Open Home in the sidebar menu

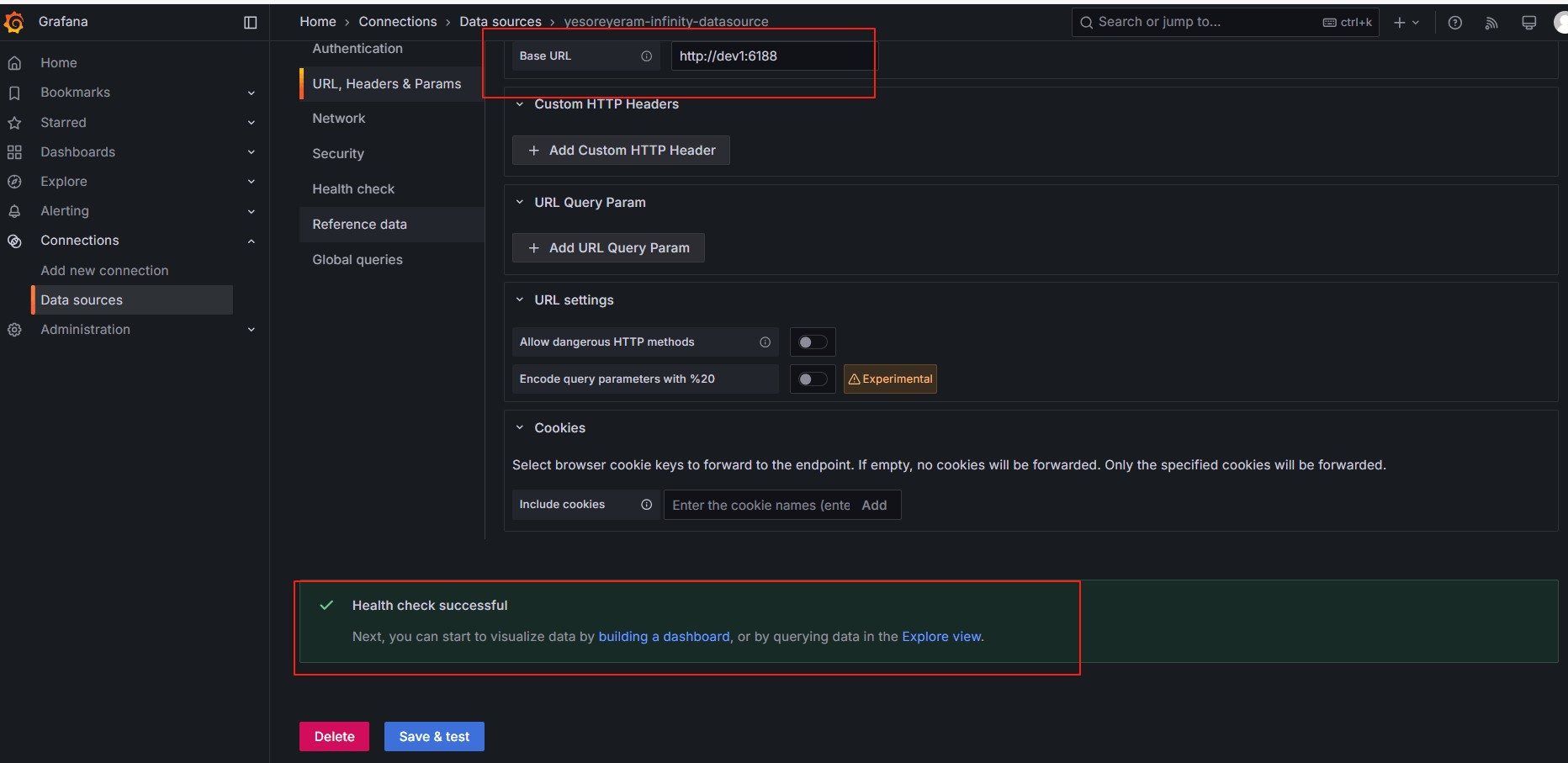[x=59, y=63]
